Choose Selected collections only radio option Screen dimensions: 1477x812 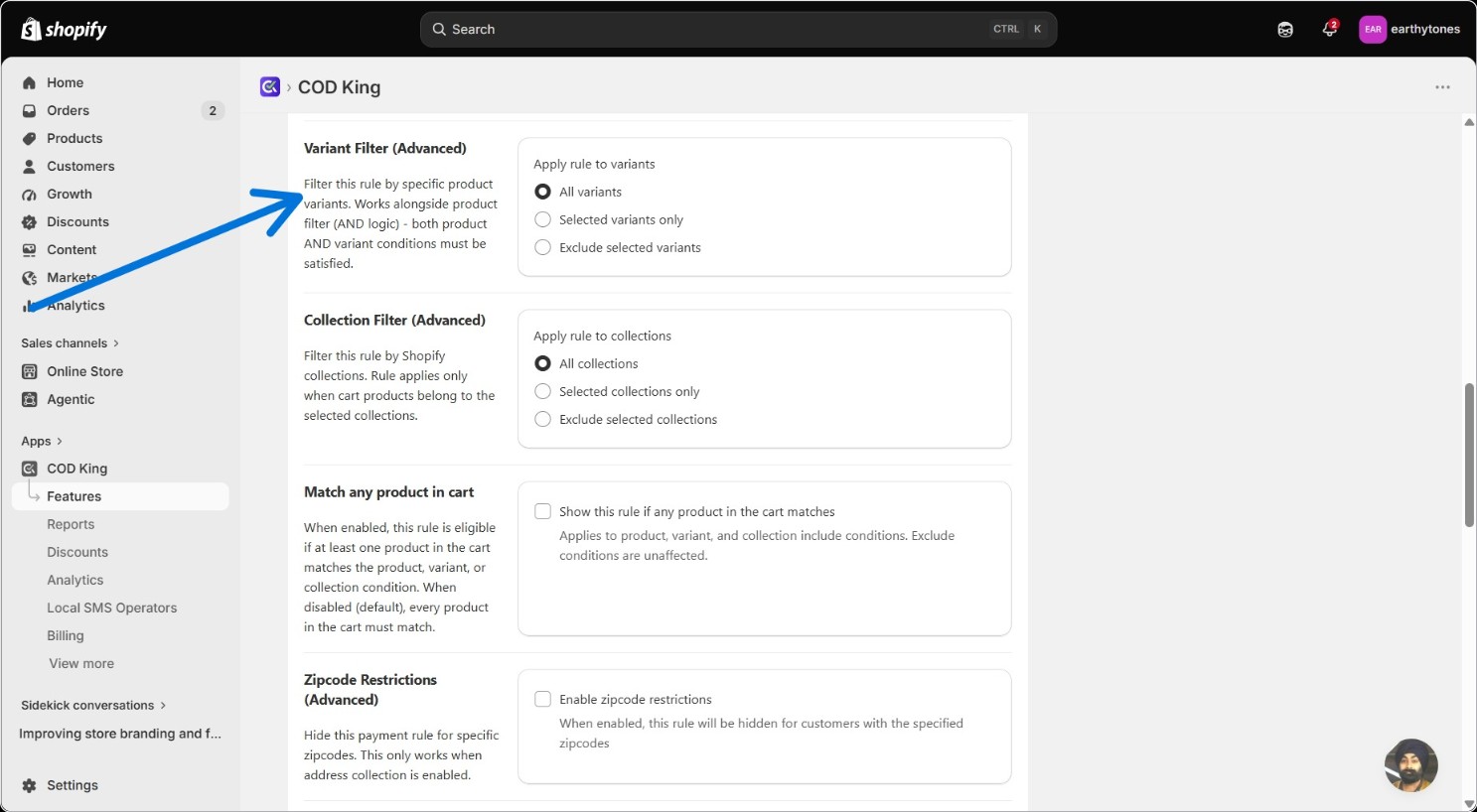(542, 391)
